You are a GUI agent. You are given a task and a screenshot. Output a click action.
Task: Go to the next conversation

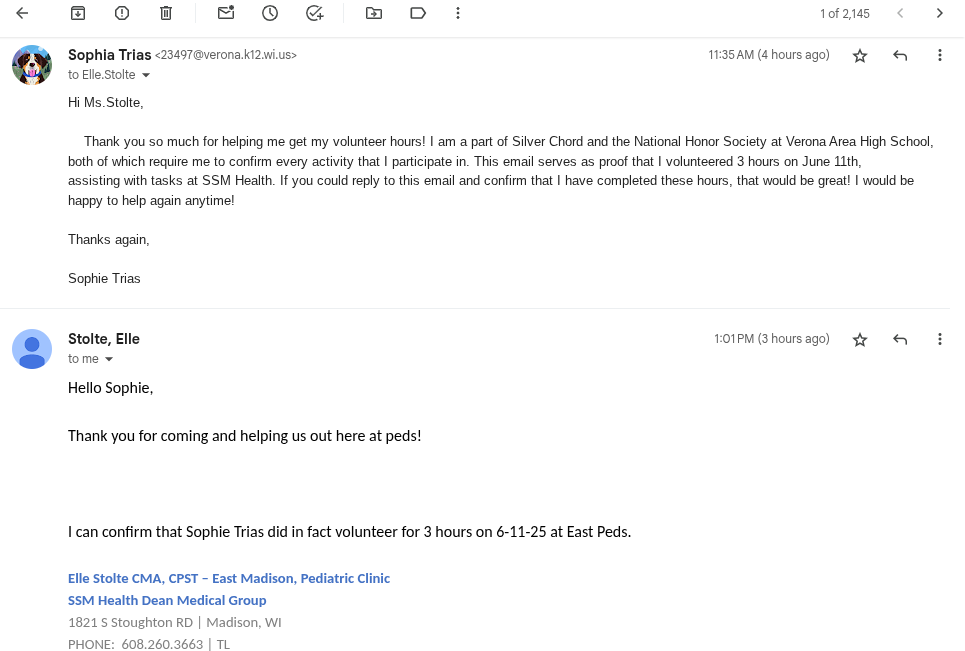[940, 13]
